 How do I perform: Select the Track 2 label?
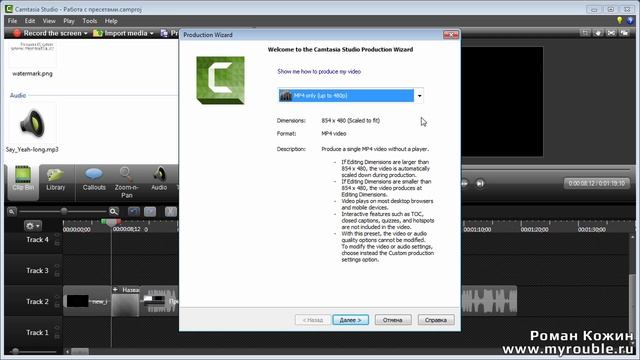click(37, 302)
